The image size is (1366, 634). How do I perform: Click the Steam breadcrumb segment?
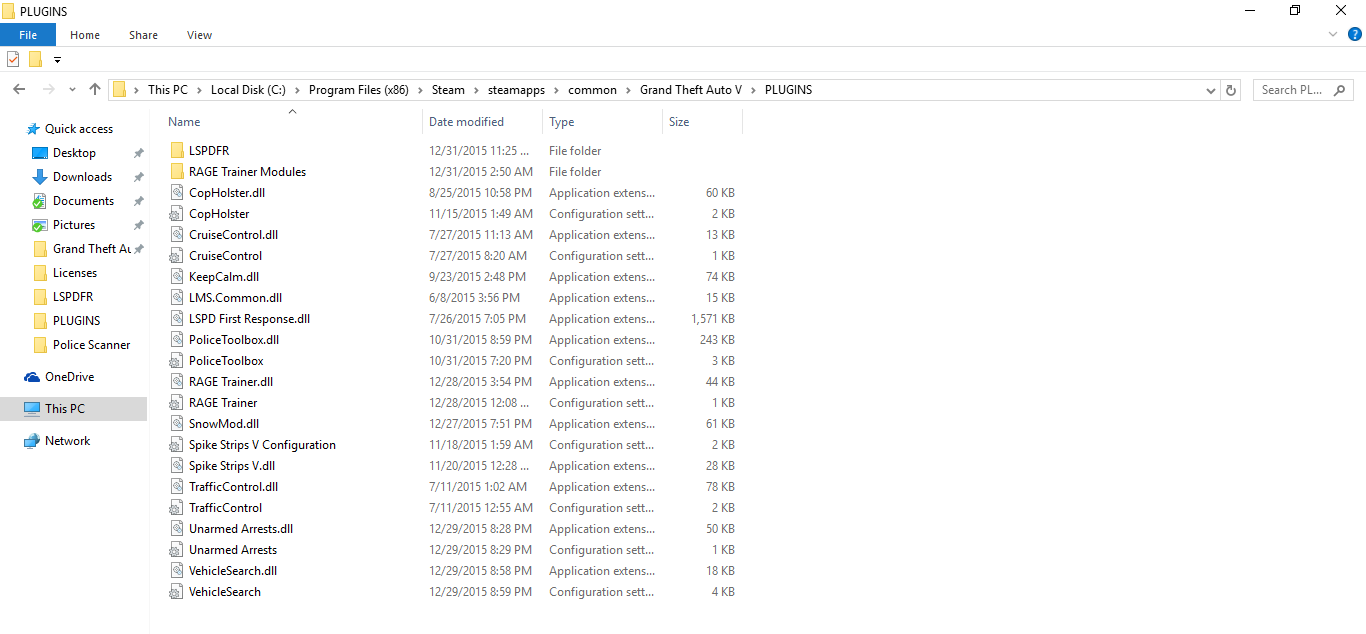(x=448, y=90)
